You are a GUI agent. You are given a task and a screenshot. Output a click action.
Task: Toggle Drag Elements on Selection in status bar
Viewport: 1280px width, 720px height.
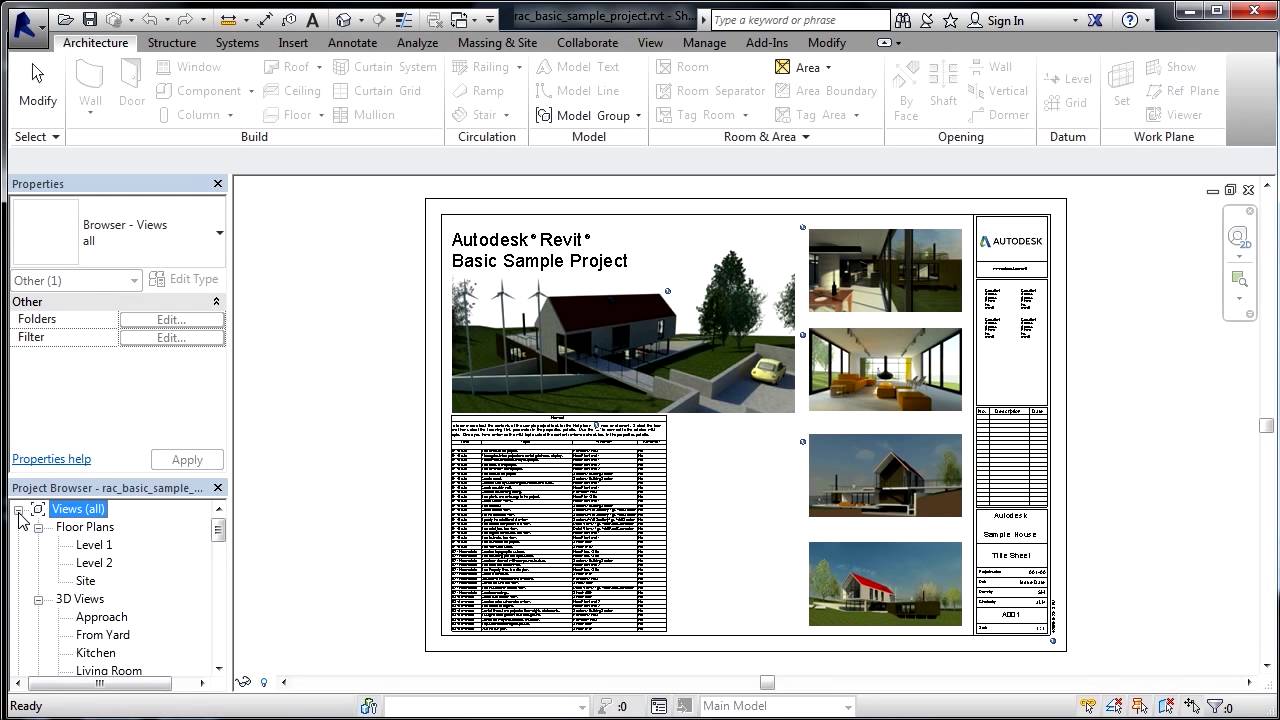tap(1192, 706)
